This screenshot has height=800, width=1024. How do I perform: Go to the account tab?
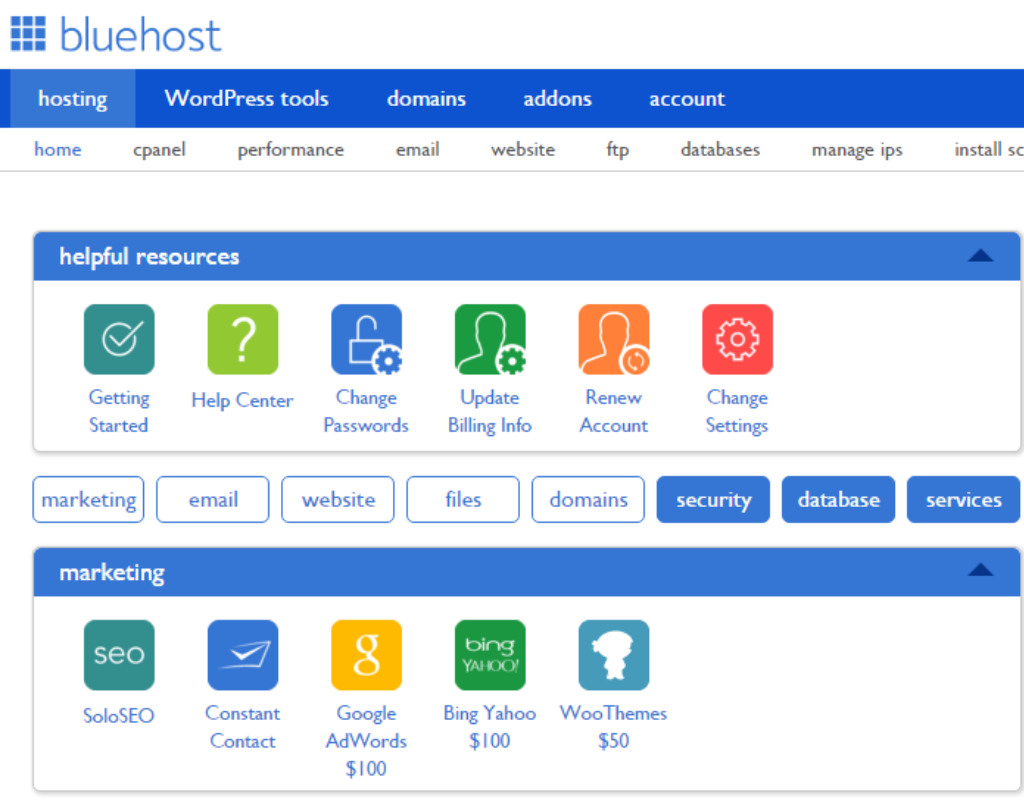point(686,99)
